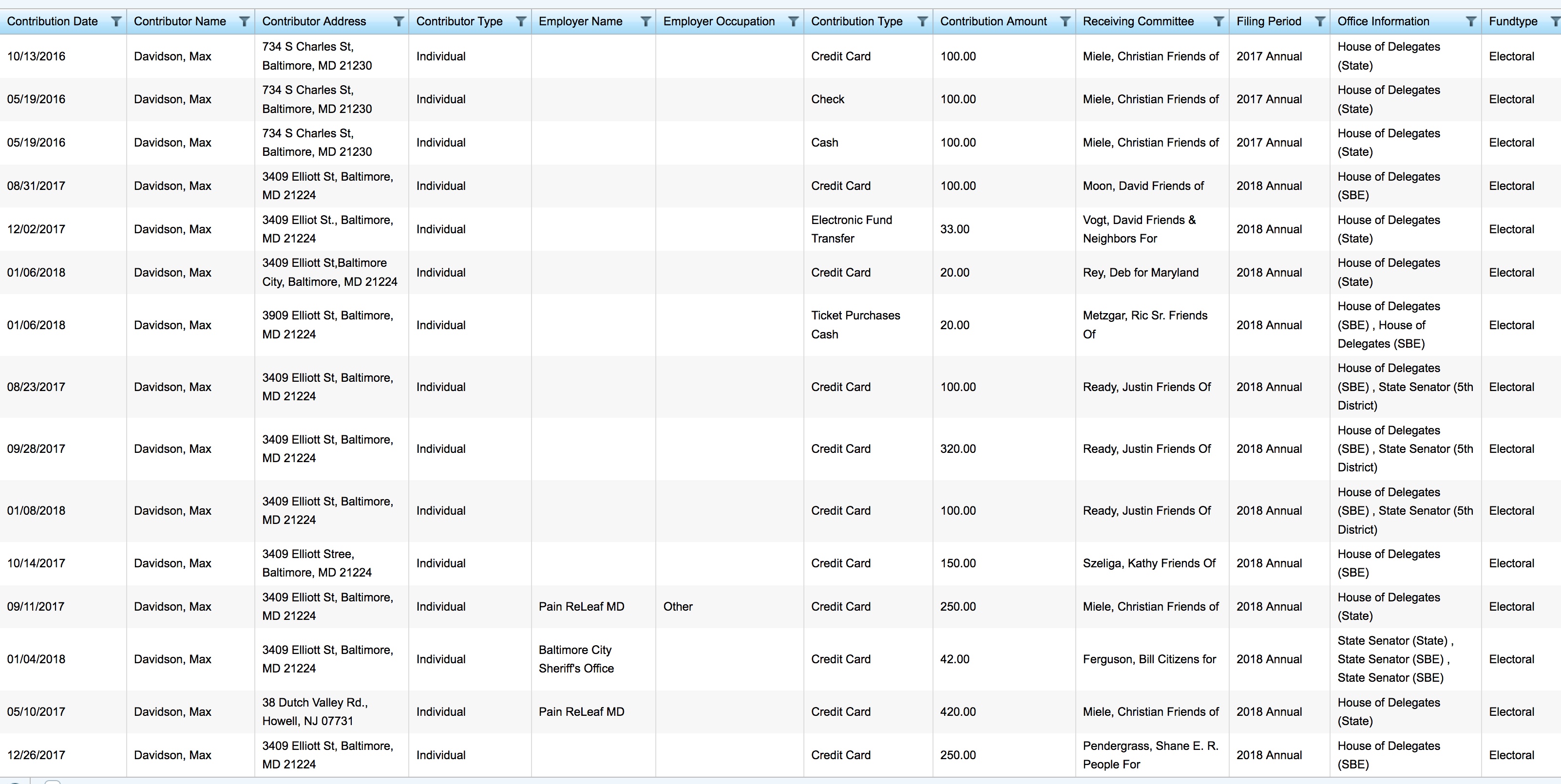Screen dimensions: 1561x784
Task: Click employer Pain ReLeaf MD on 09/11/2017 row
Action: pos(581,606)
